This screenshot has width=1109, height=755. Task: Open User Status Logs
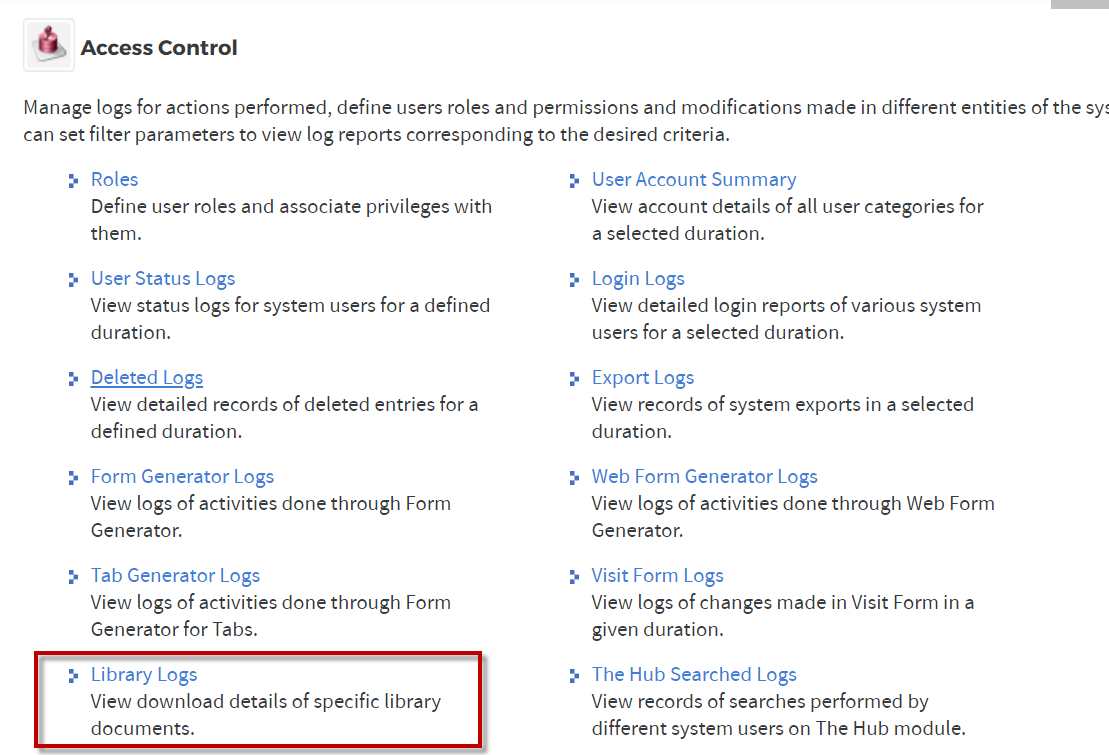click(163, 279)
